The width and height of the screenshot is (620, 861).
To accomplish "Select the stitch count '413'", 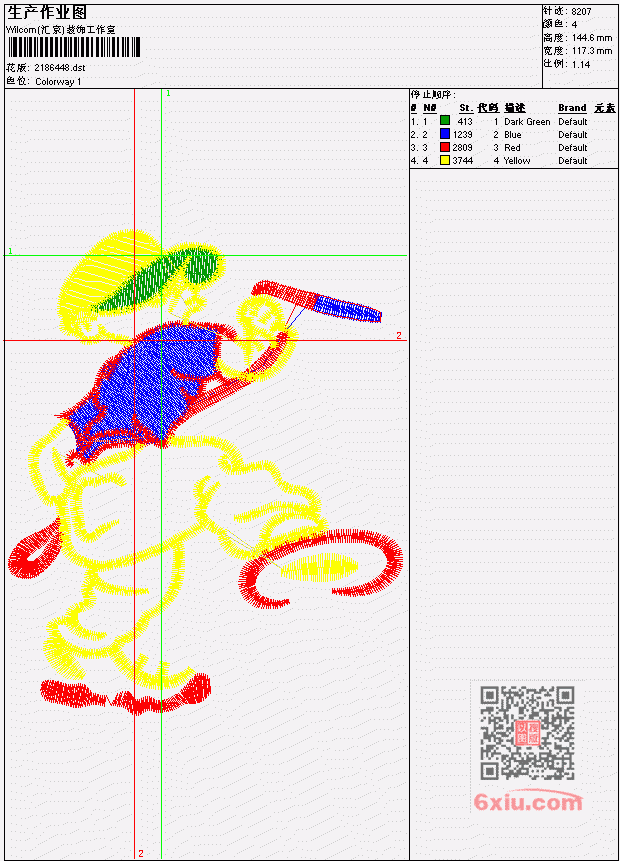I will (465, 121).
